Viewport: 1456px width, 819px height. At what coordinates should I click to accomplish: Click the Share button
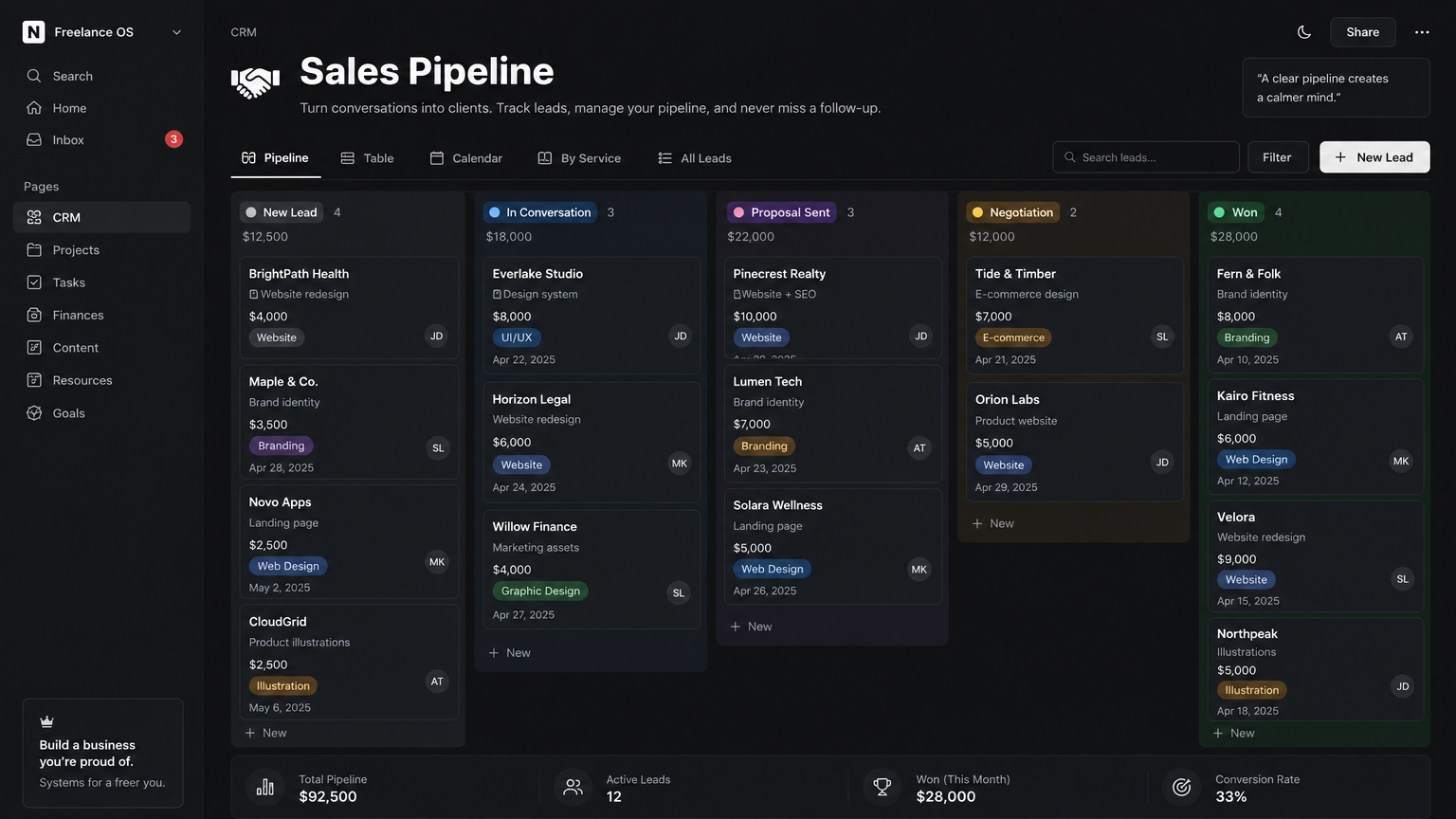(1362, 32)
